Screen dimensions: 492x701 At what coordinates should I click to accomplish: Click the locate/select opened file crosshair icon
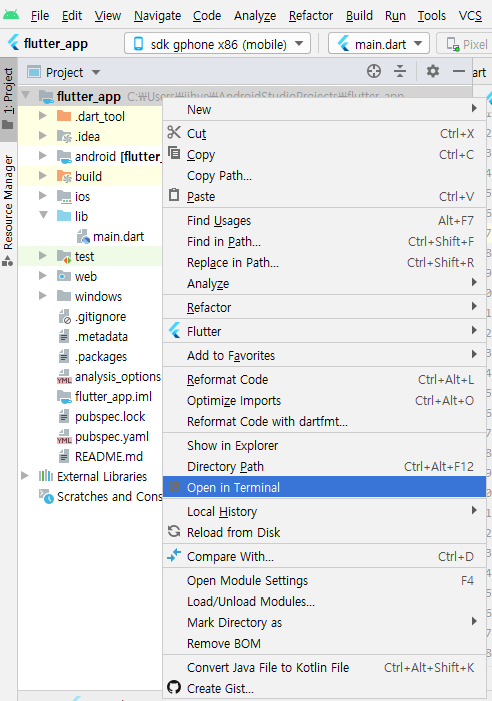(x=374, y=71)
